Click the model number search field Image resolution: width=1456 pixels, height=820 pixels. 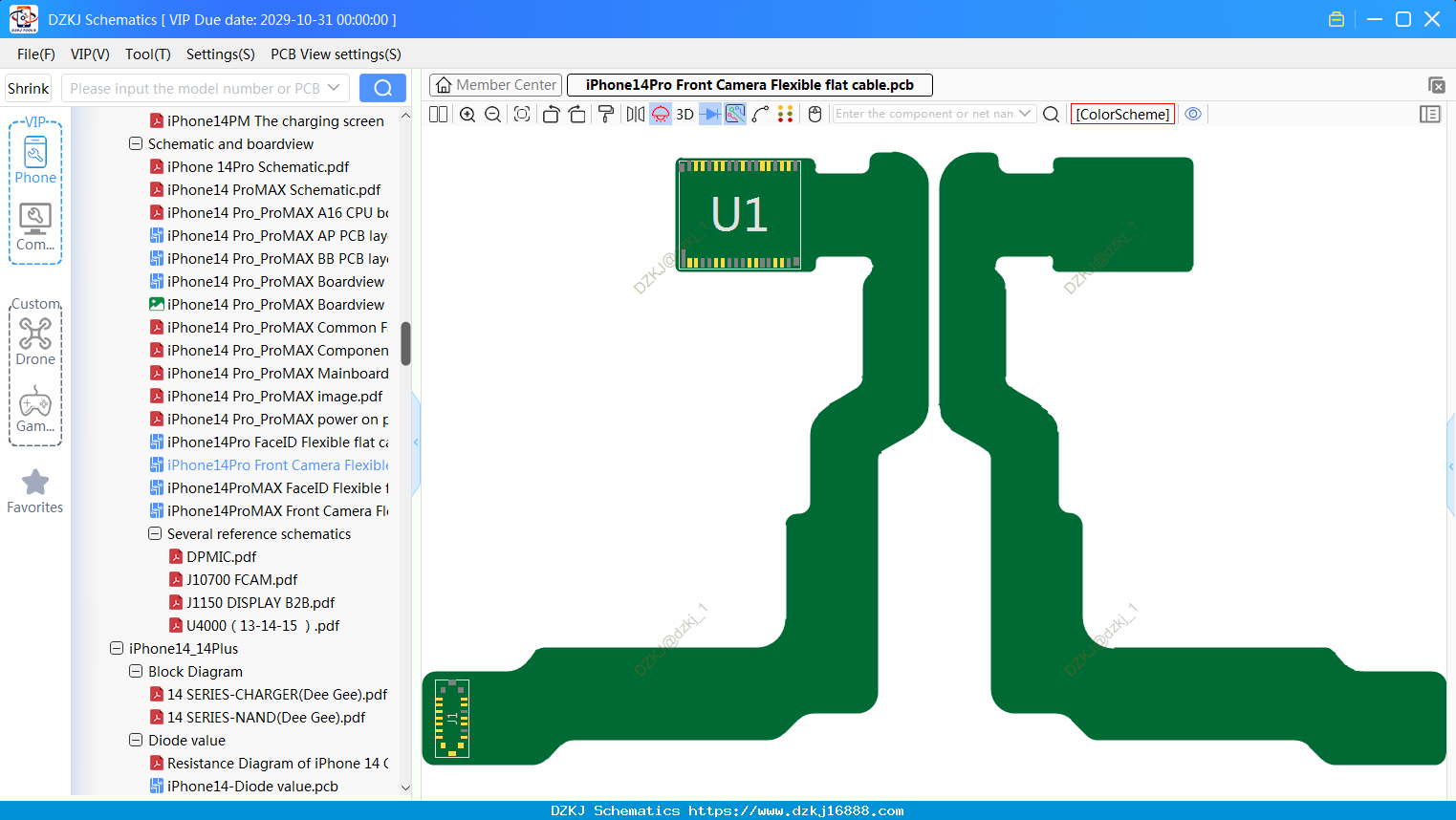194,88
